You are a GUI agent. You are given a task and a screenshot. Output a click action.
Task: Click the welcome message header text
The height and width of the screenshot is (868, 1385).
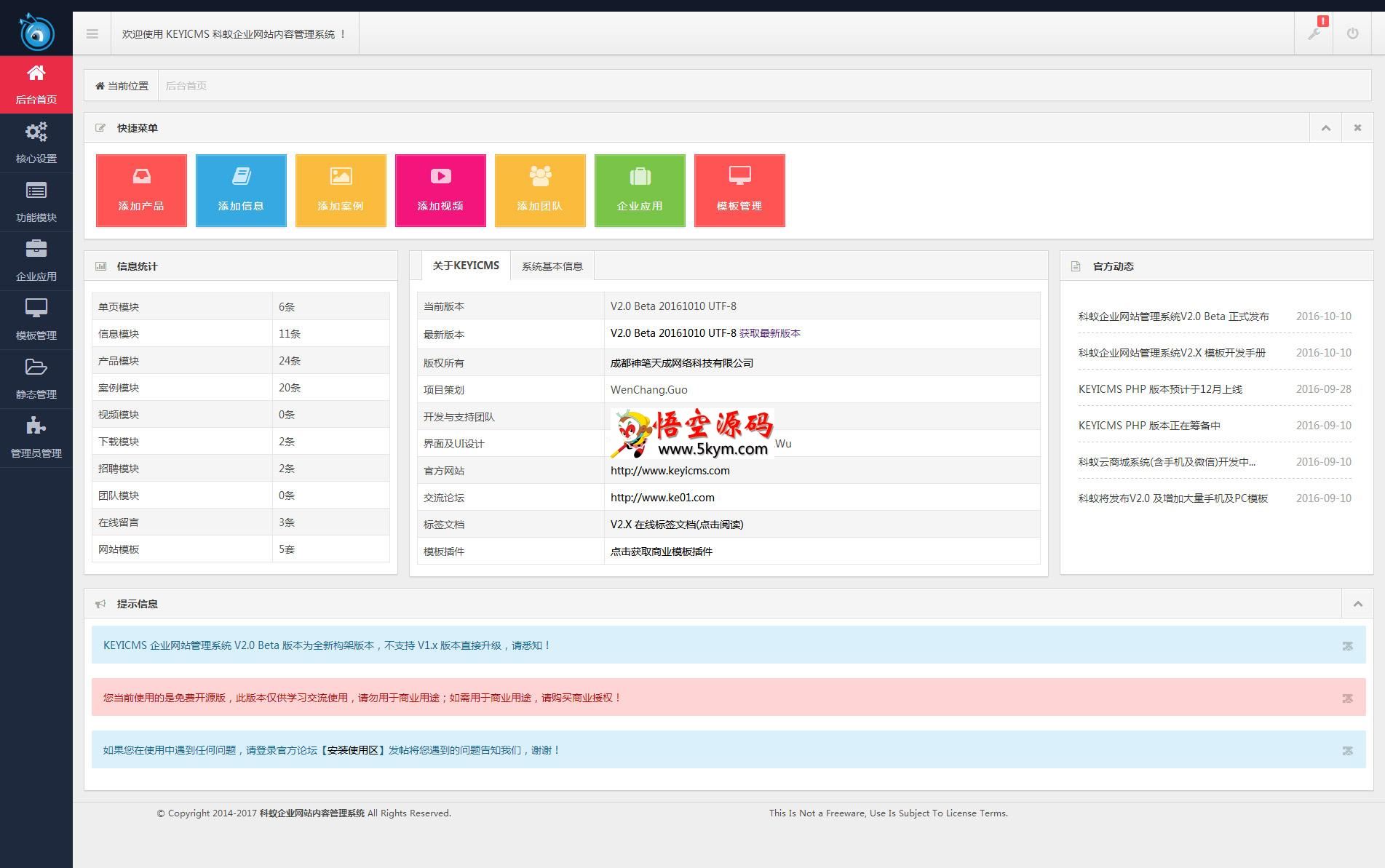[234, 34]
